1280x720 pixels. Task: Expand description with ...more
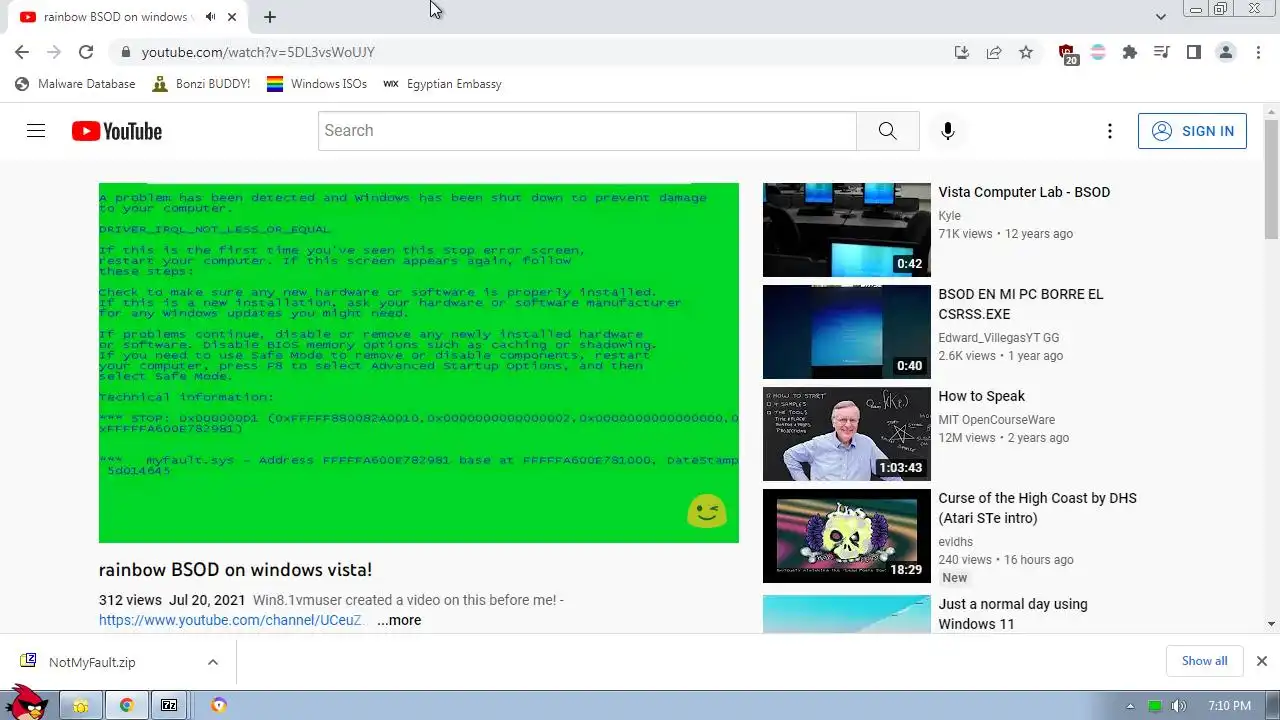399,620
